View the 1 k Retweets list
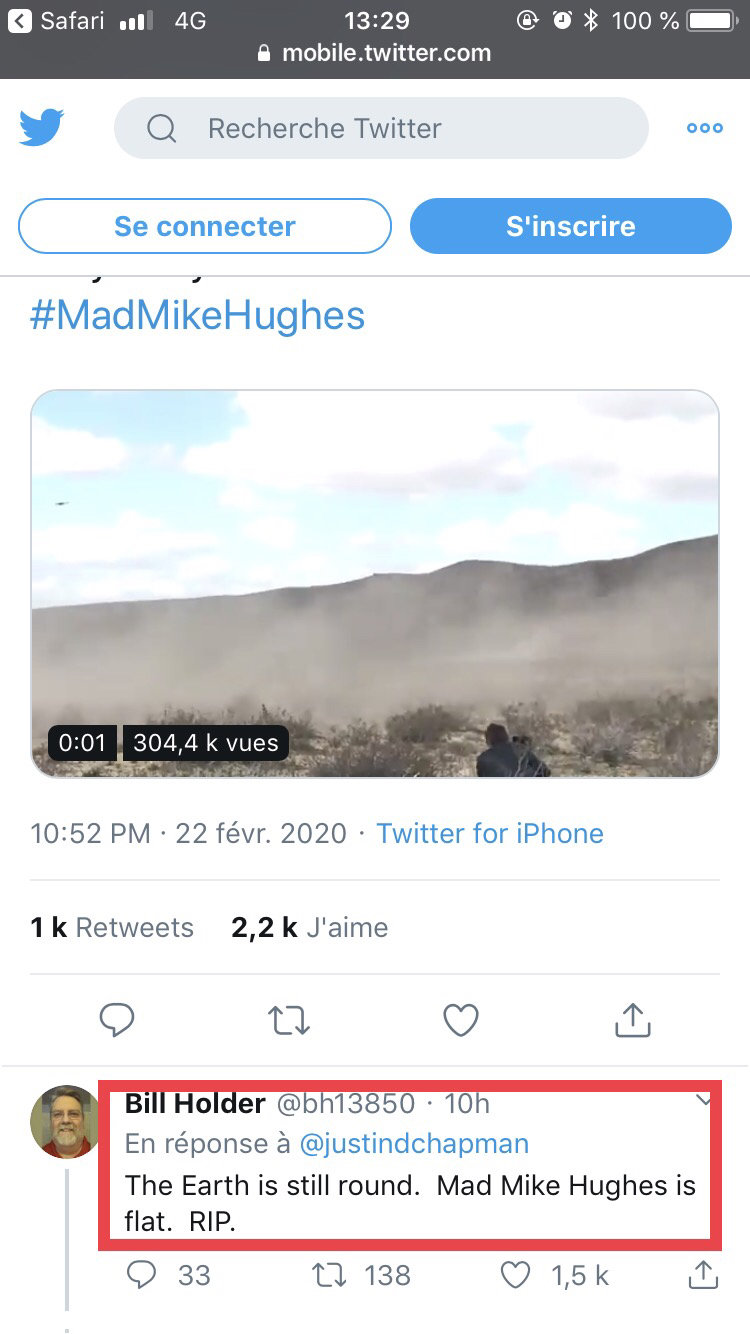Viewport: 750px width, 1334px height. [112, 927]
